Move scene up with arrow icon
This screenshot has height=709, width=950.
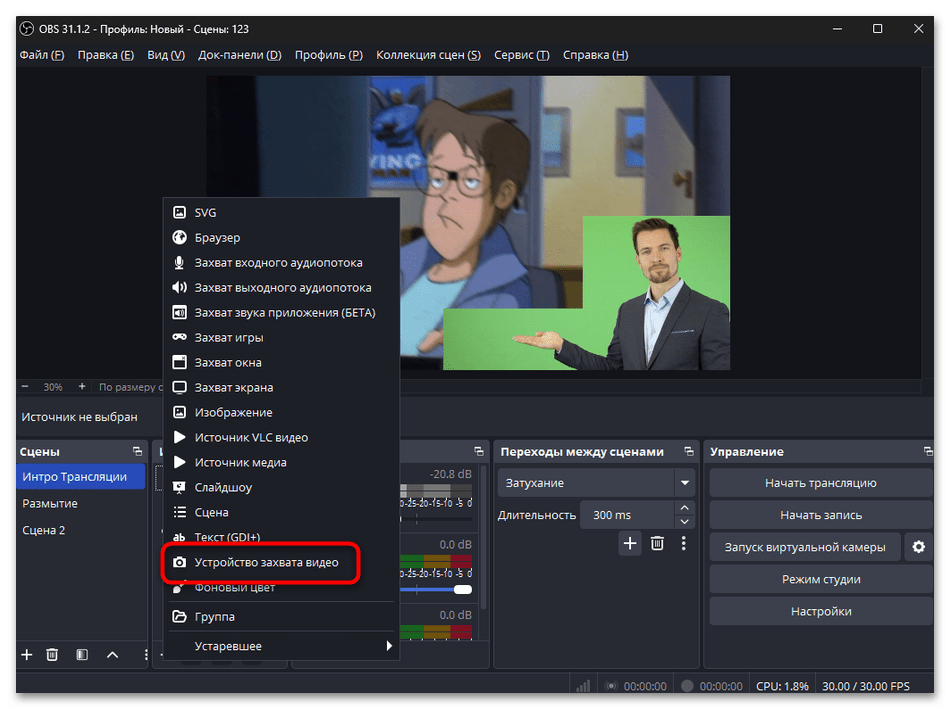pos(113,655)
